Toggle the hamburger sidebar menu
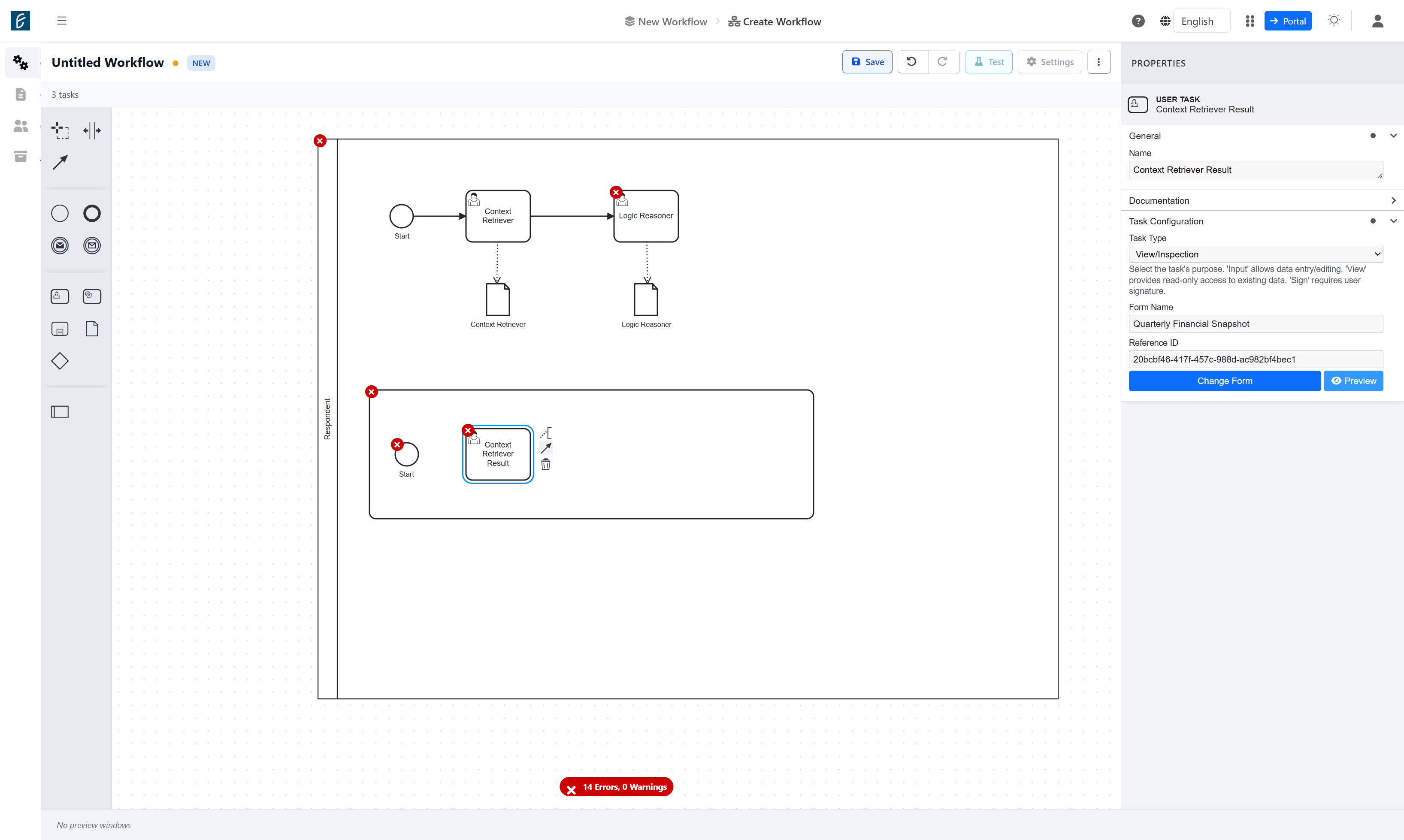This screenshot has width=1404, height=840. coord(62,21)
